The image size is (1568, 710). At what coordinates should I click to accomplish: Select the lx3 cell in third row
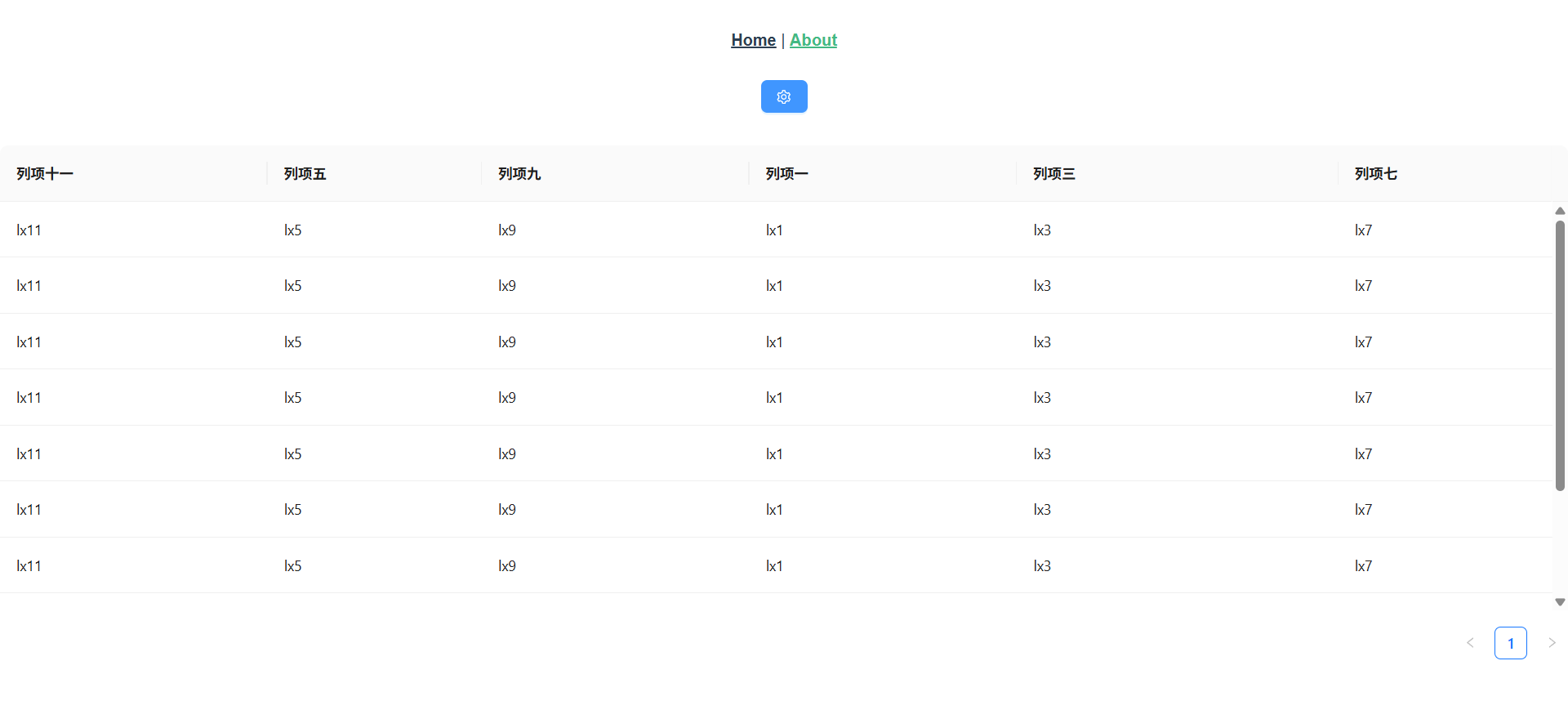(1042, 342)
